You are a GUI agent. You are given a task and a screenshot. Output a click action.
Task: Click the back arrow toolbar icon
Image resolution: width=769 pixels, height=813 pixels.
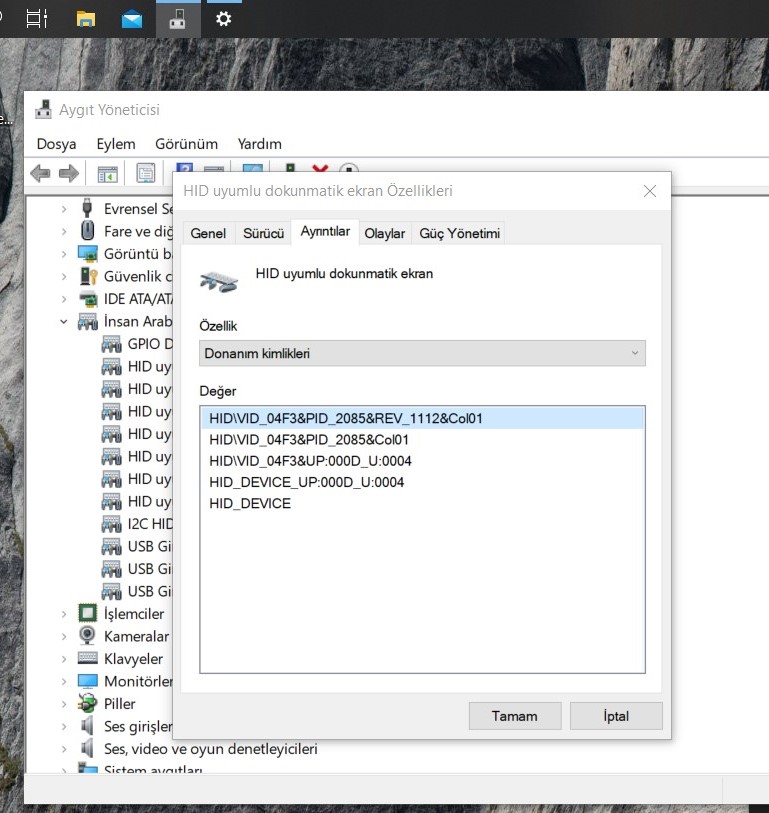pos(40,174)
